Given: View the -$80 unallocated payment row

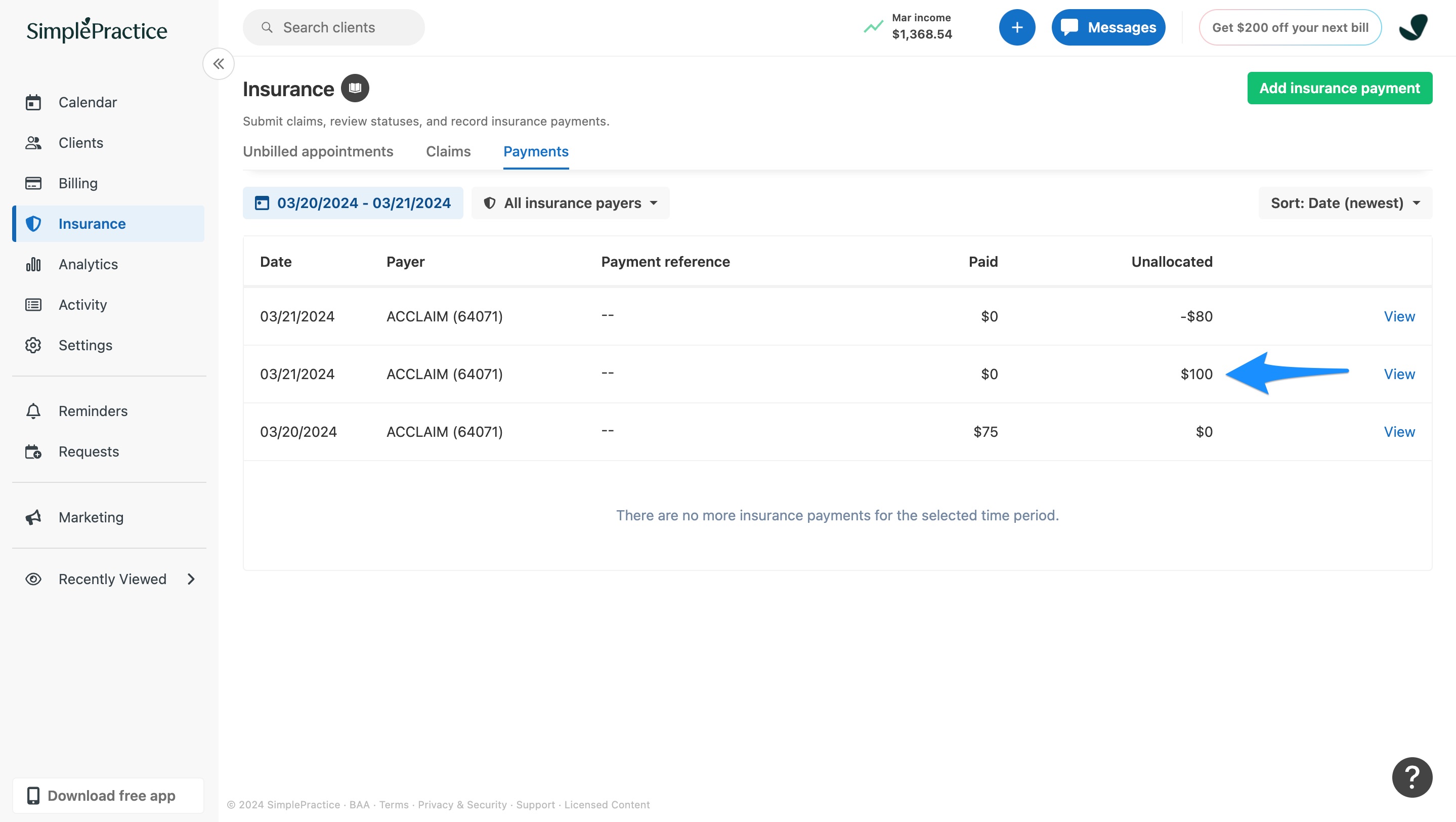Looking at the screenshot, I should coord(1399,316).
